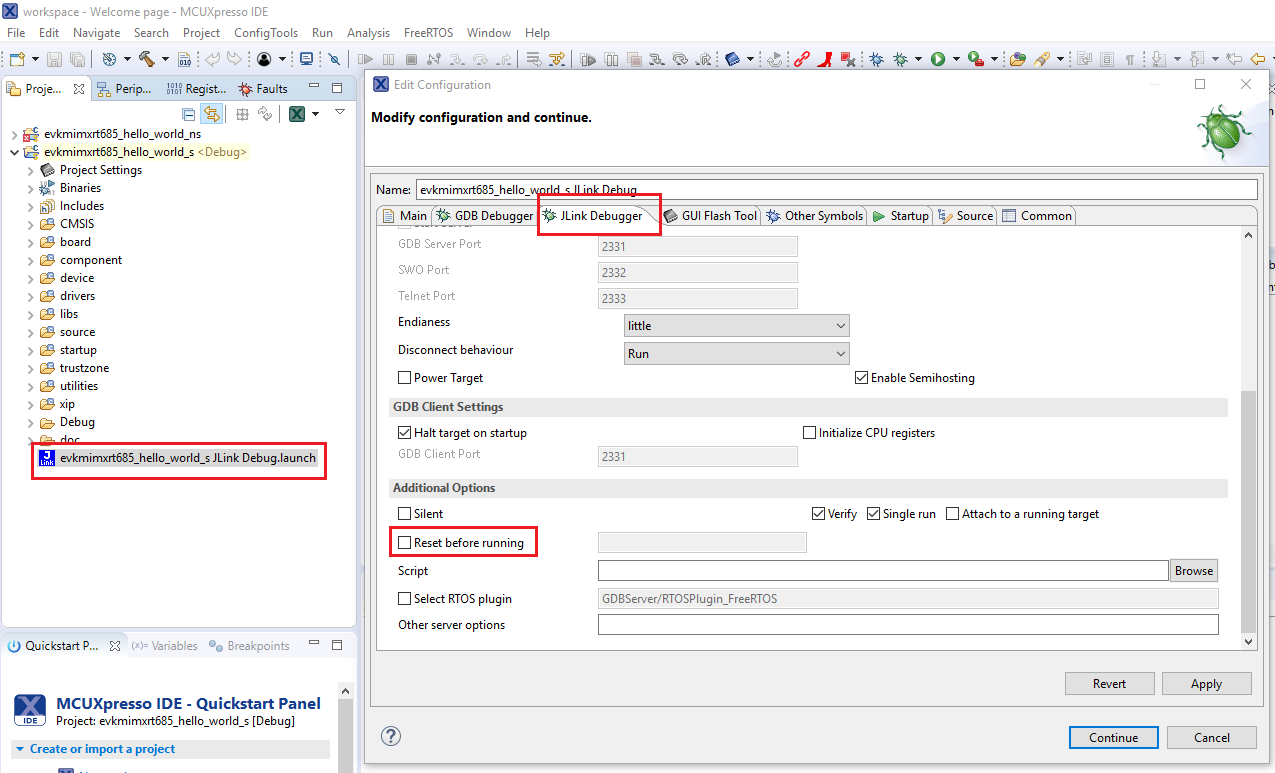
Task: Check Reset before running
Action: 405,543
